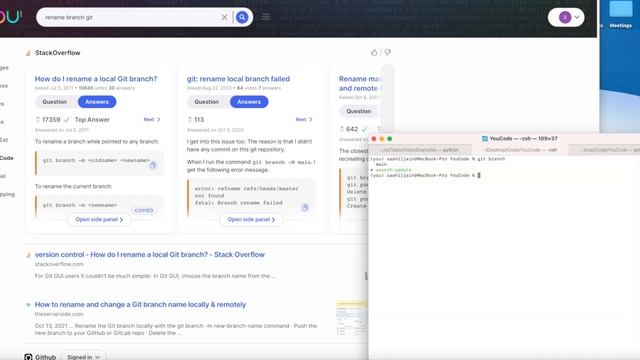Upvote the 17359 top answer arrows

click(x=38, y=120)
